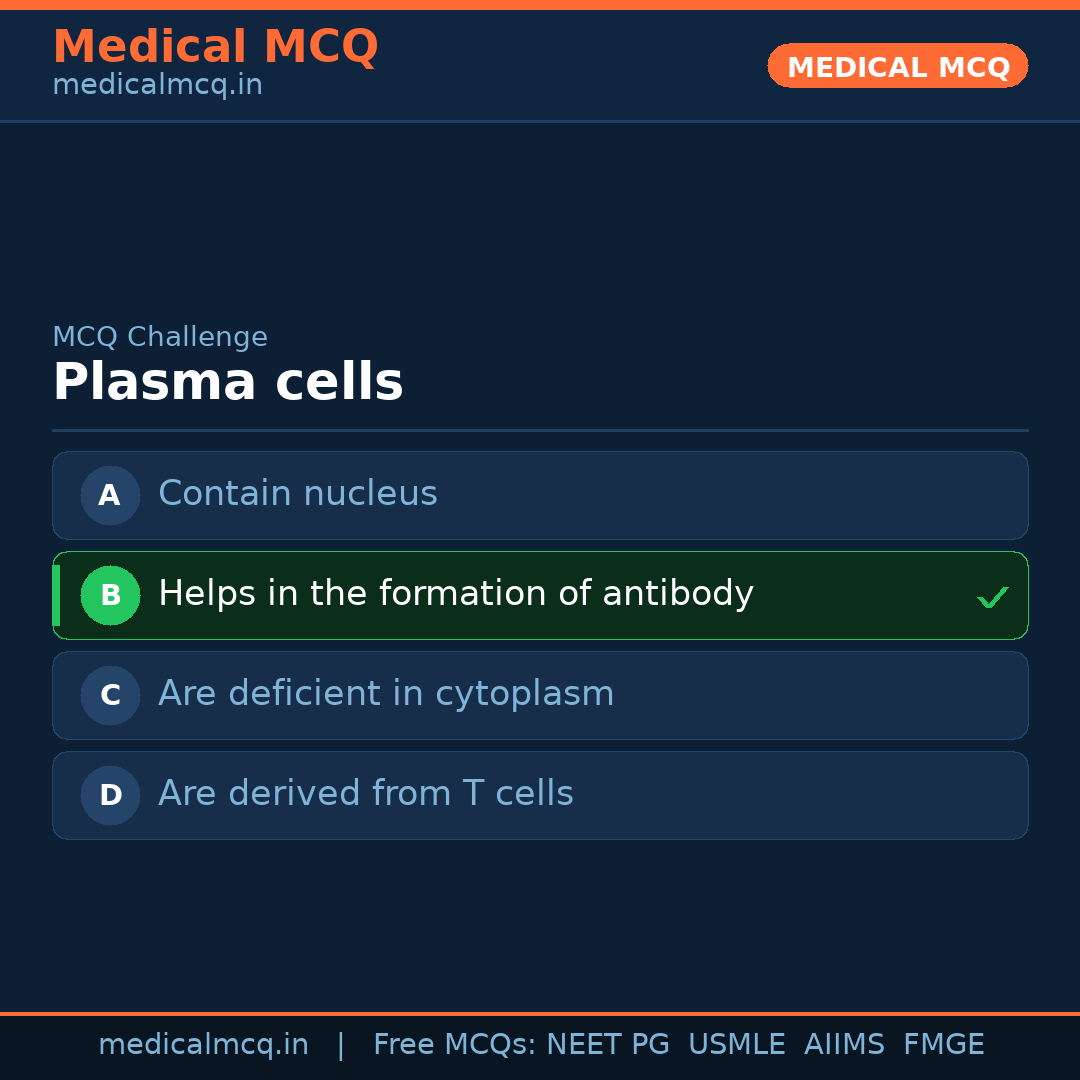Click FMGE in the footer

tap(943, 1045)
